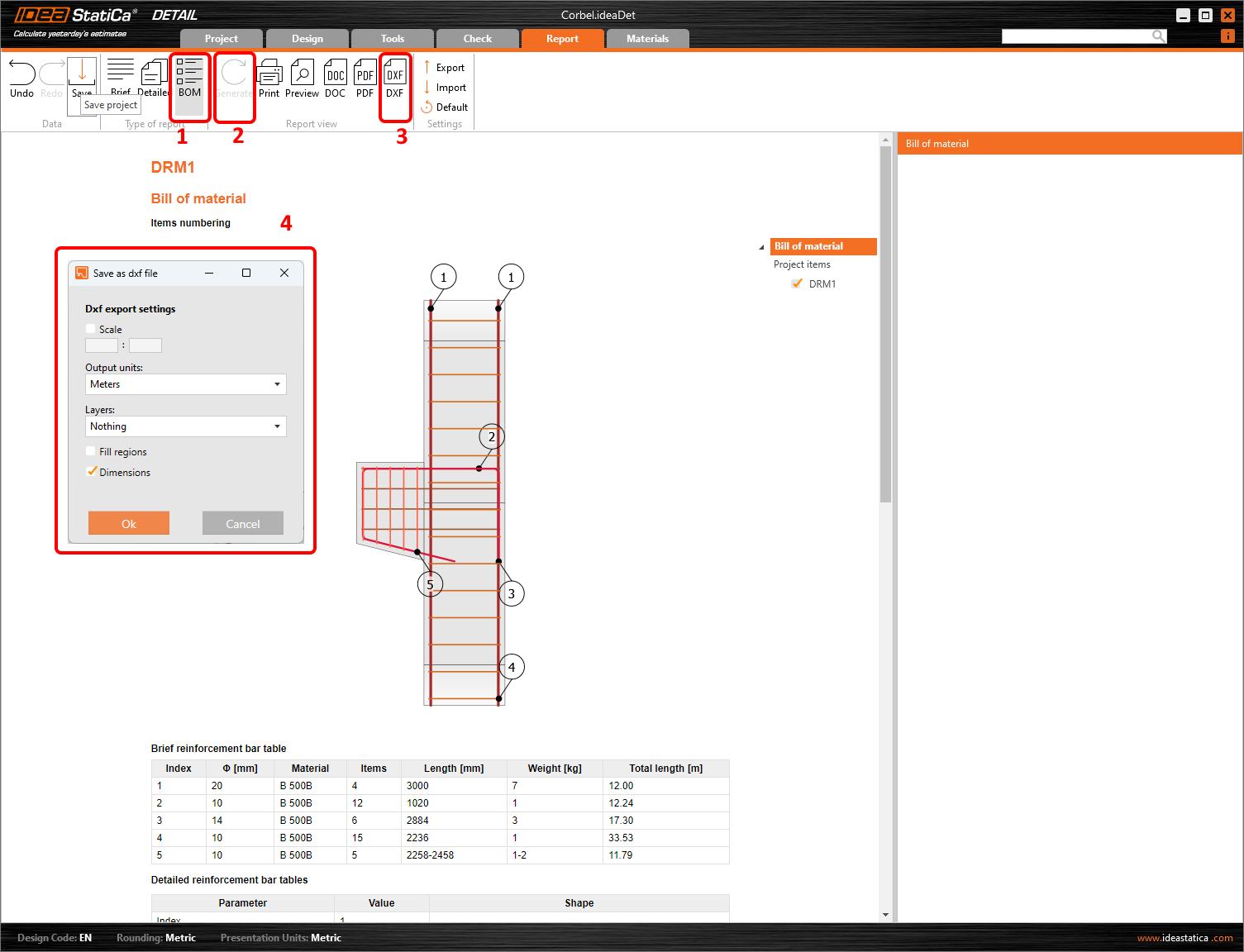Image resolution: width=1244 pixels, height=952 pixels.
Task: Export report to PDF
Action: (x=365, y=74)
